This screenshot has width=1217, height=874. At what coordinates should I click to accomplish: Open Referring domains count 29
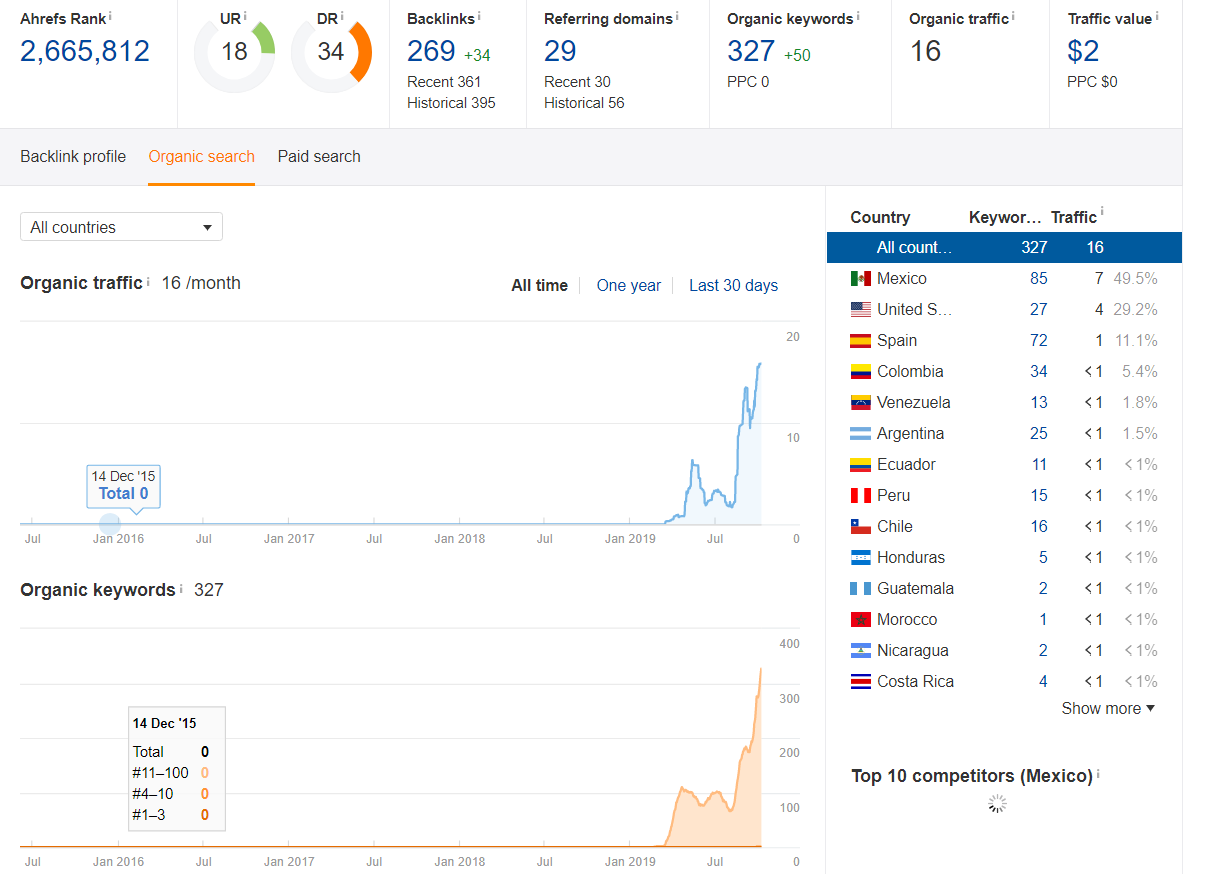(560, 51)
